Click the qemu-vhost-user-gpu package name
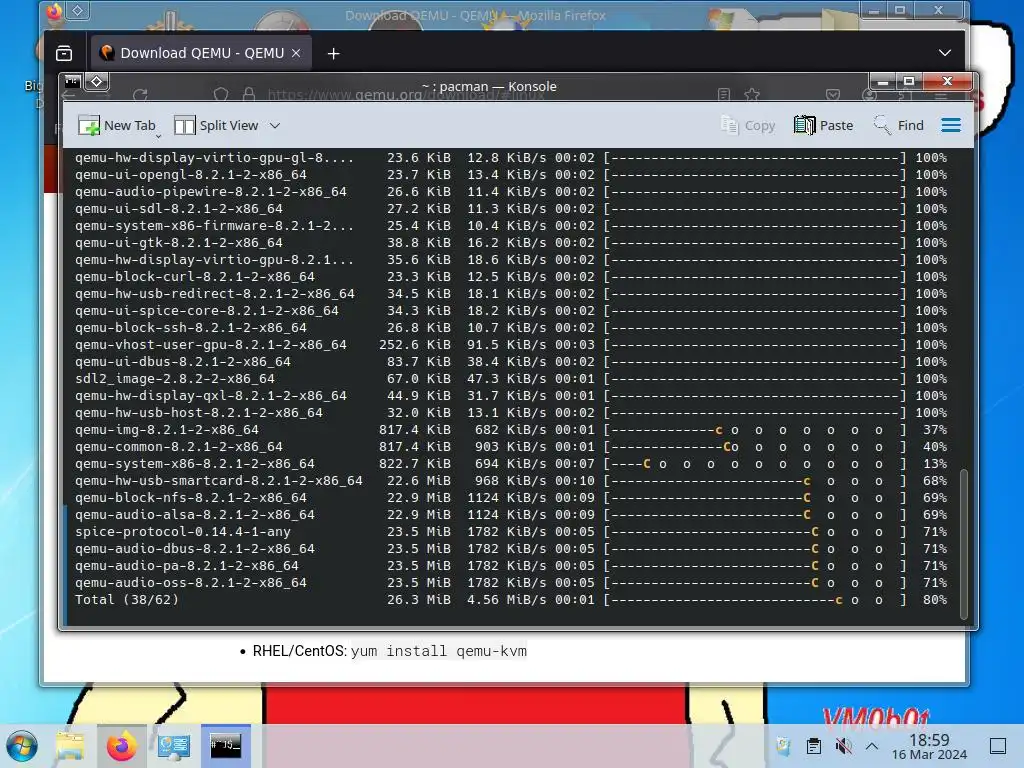 click(211, 345)
